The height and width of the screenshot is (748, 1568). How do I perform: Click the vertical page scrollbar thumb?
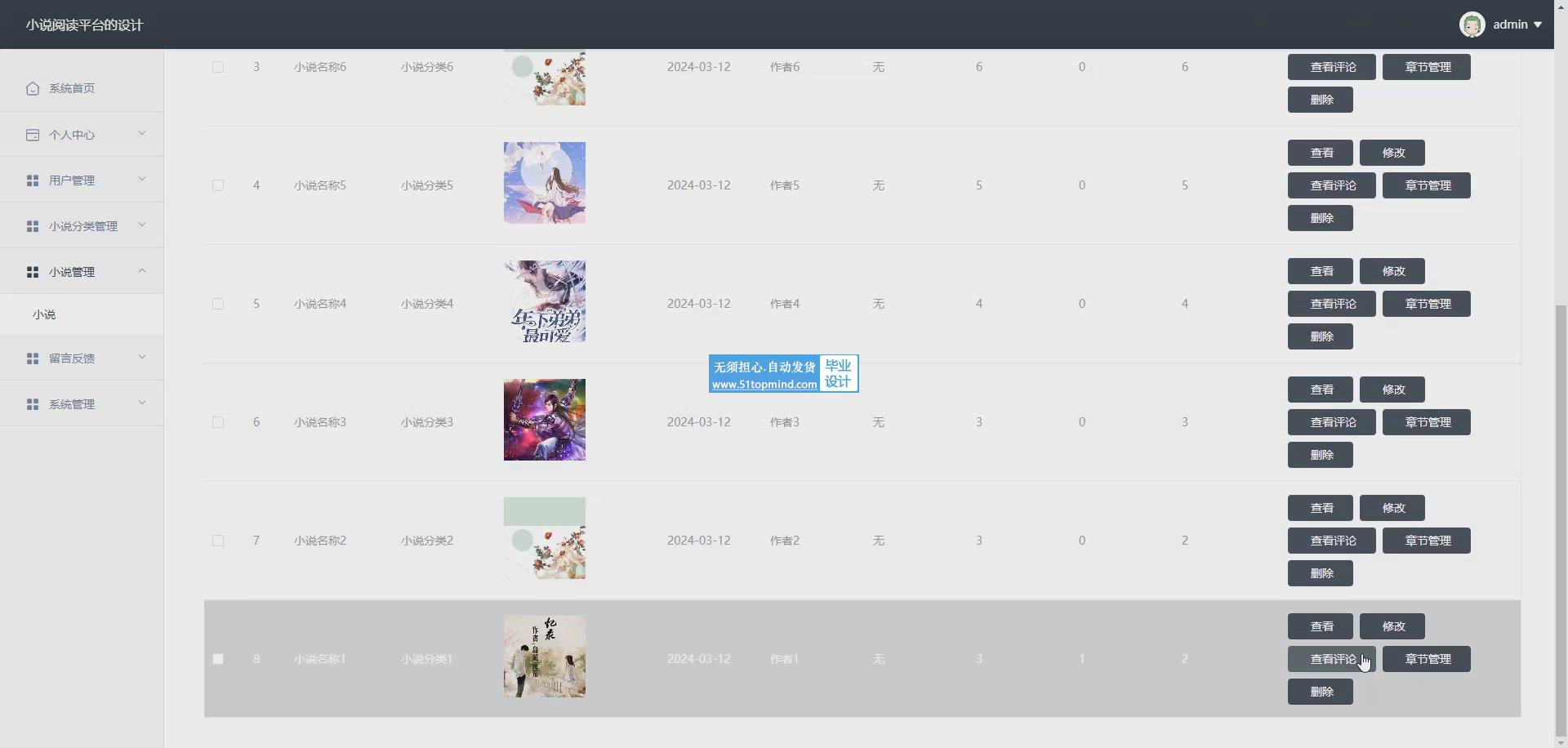click(1561, 523)
